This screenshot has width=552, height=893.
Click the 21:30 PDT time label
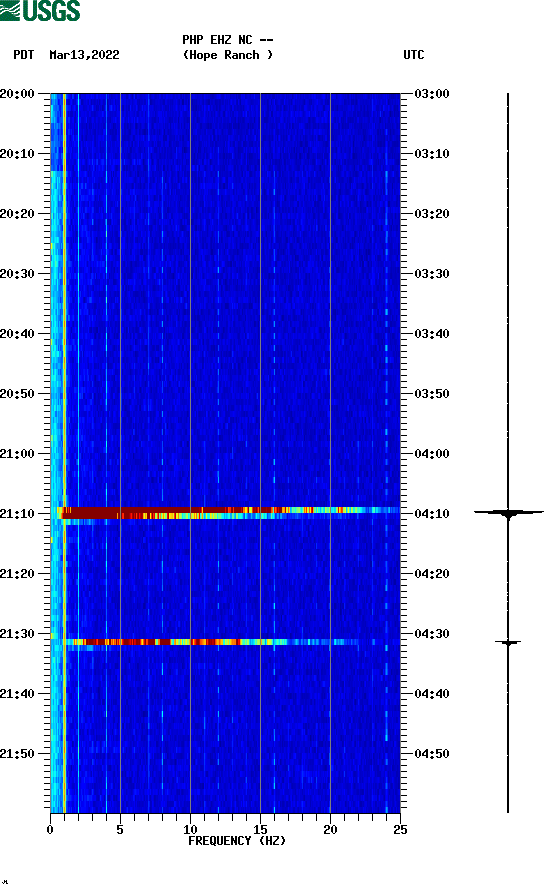[17, 634]
